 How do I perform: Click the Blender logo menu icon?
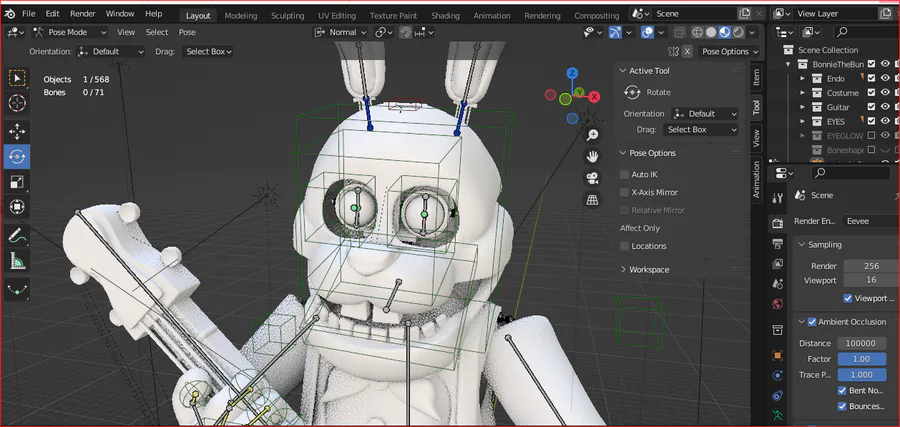tap(10, 14)
